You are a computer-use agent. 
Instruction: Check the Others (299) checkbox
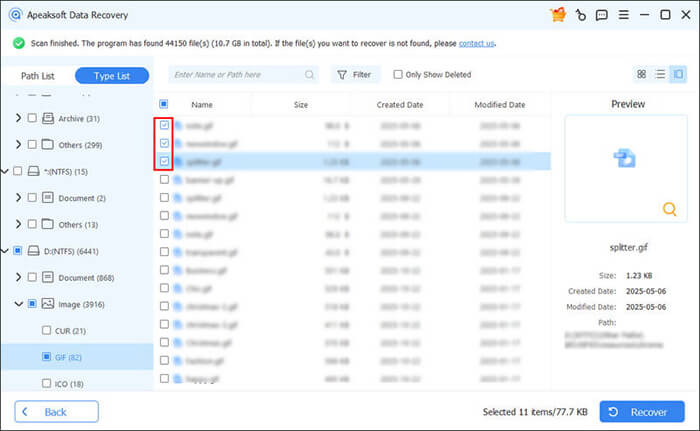(x=32, y=144)
